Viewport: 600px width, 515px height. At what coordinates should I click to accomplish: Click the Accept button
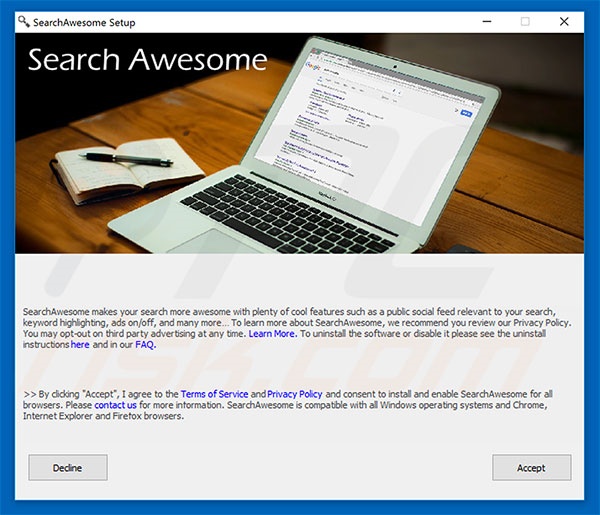pos(532,467)
